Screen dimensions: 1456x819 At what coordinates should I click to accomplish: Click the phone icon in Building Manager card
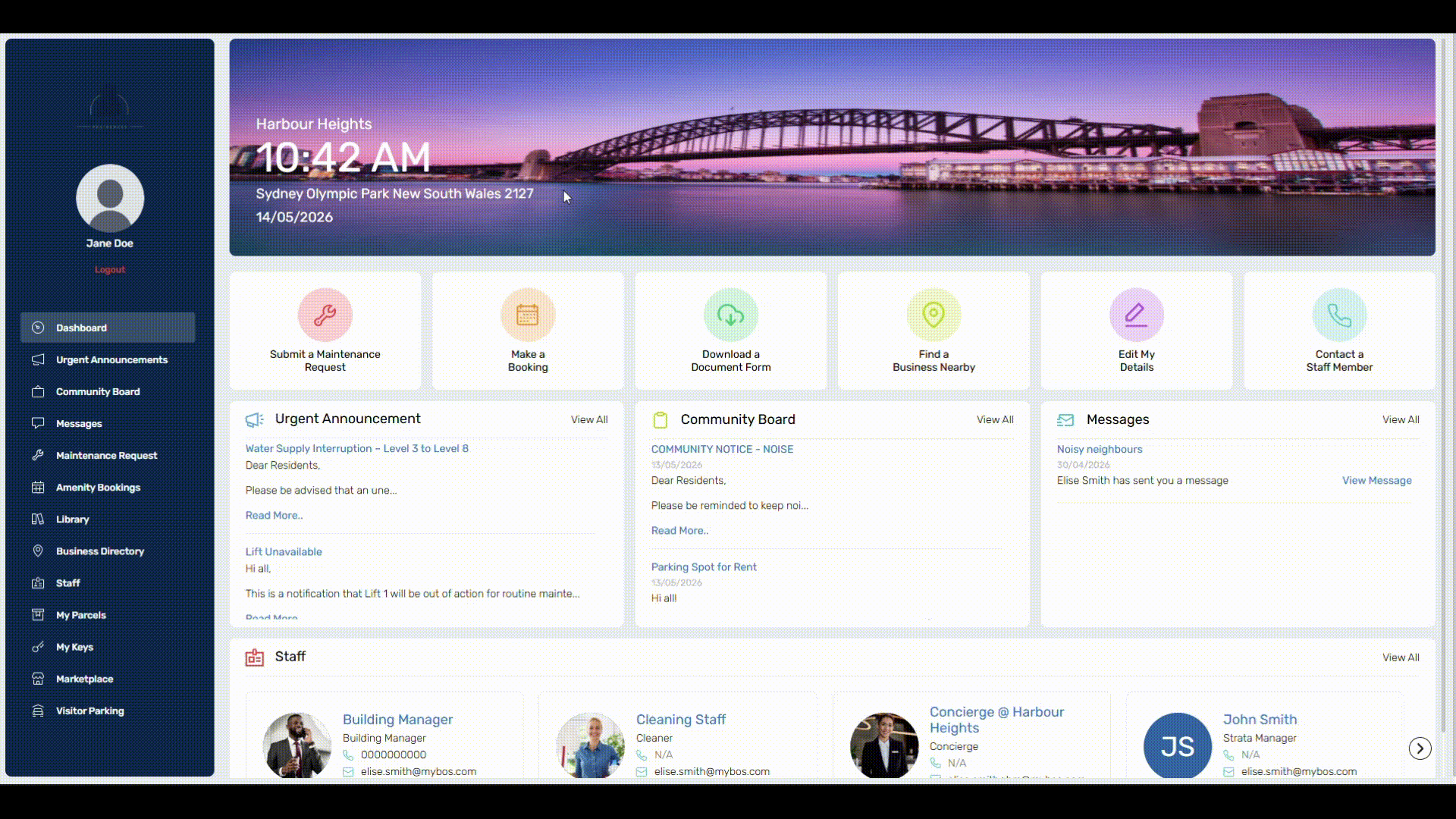coord(348,755)
